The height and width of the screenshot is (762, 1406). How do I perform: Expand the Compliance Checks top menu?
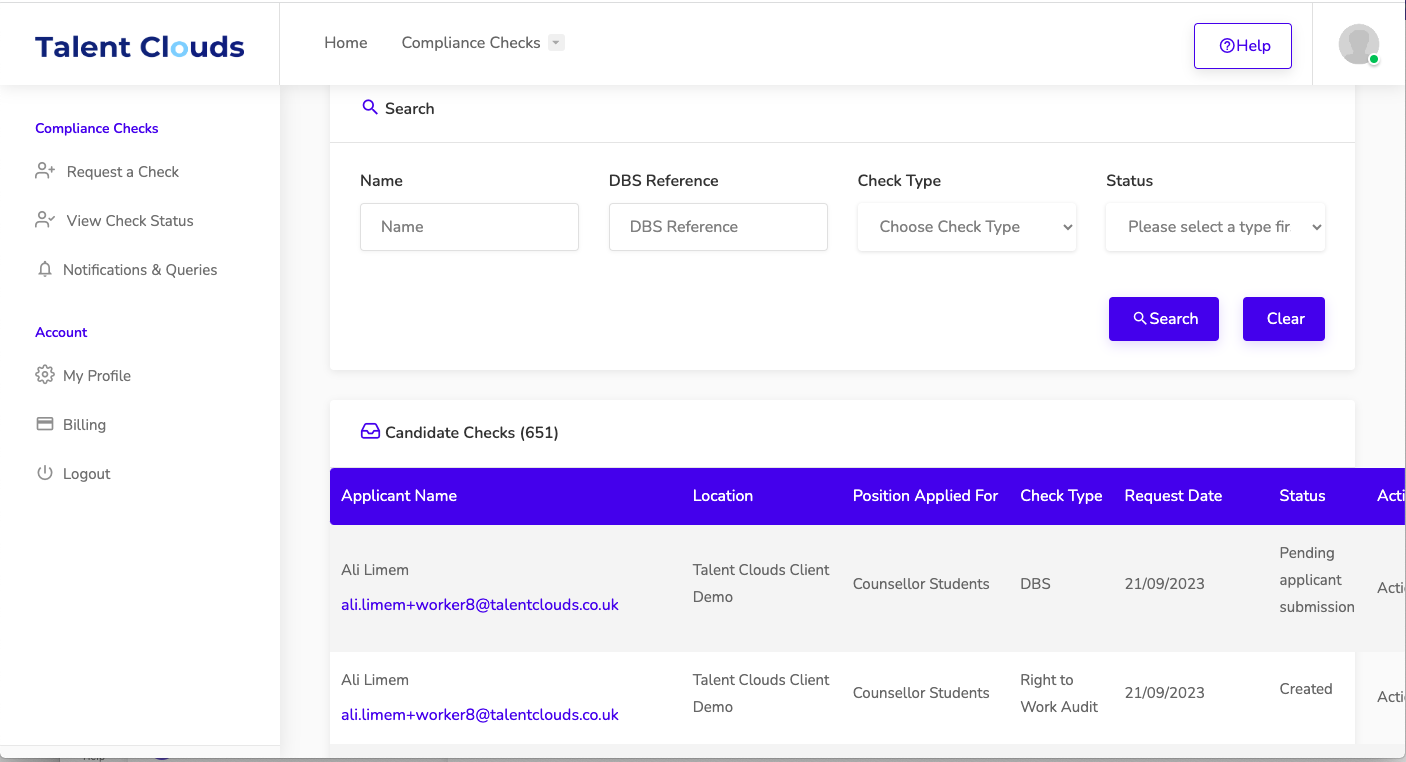(x=483, y=43)
